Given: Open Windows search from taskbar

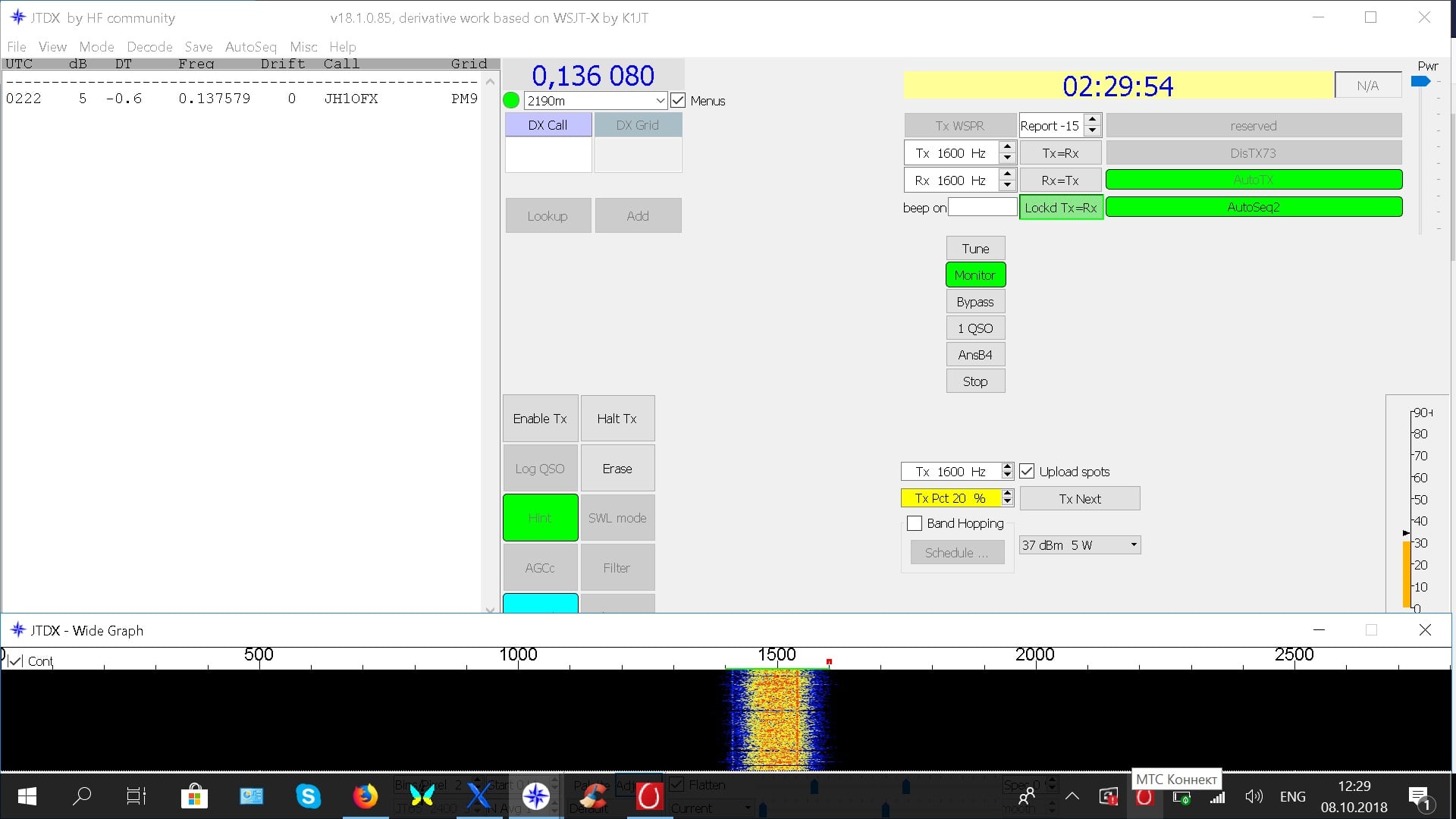Looking at the screenshot, I should [81, 796].
